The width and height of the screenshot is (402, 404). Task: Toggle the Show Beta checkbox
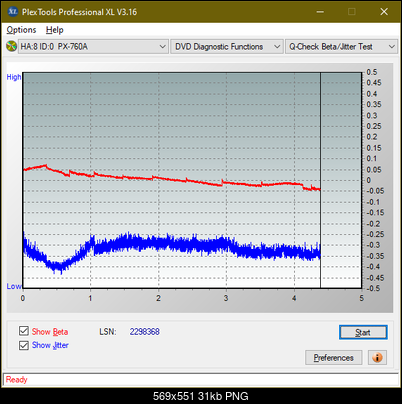point(24,331)
